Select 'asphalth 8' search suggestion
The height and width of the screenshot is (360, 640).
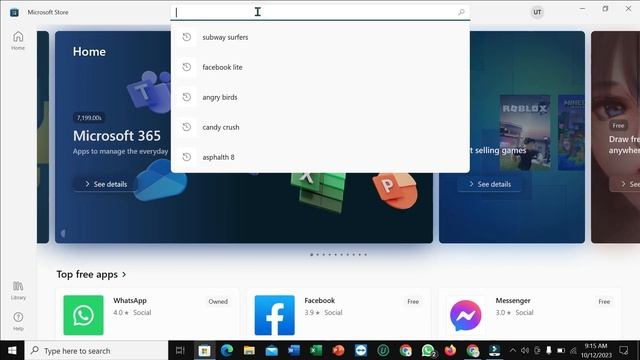click(x=320, y=157)
